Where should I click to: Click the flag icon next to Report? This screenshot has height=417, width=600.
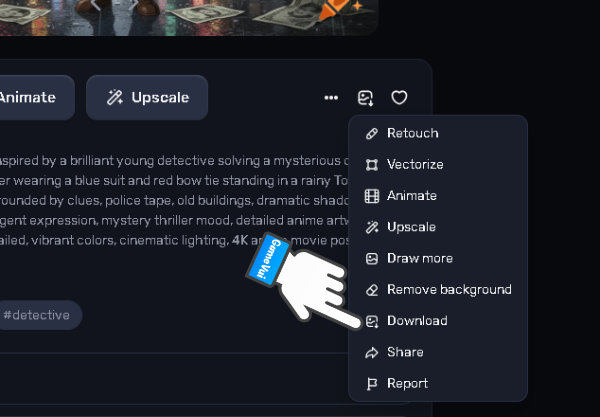[x=372, y=384]
